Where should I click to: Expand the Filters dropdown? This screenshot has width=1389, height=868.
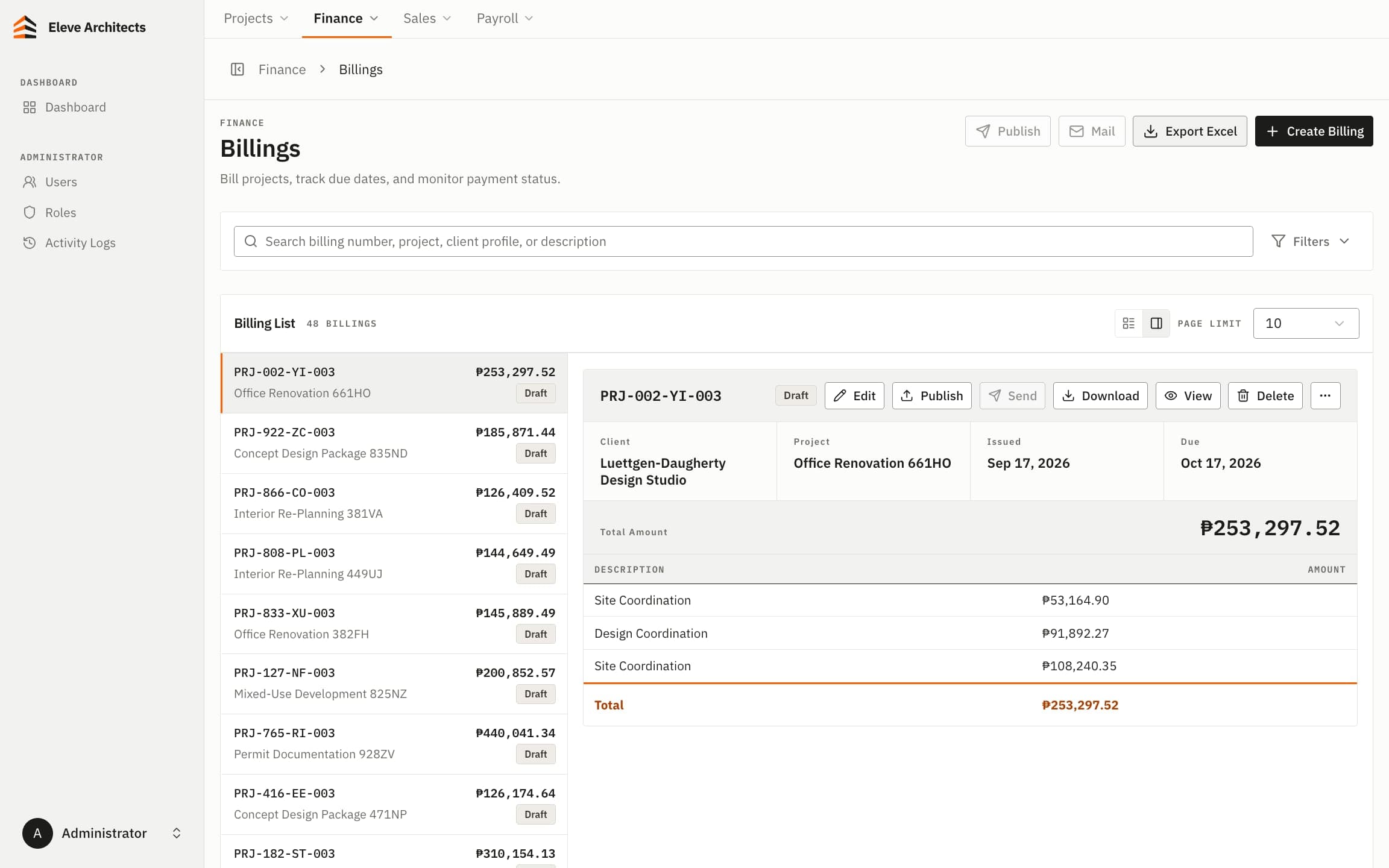(x=1310, y=242)
